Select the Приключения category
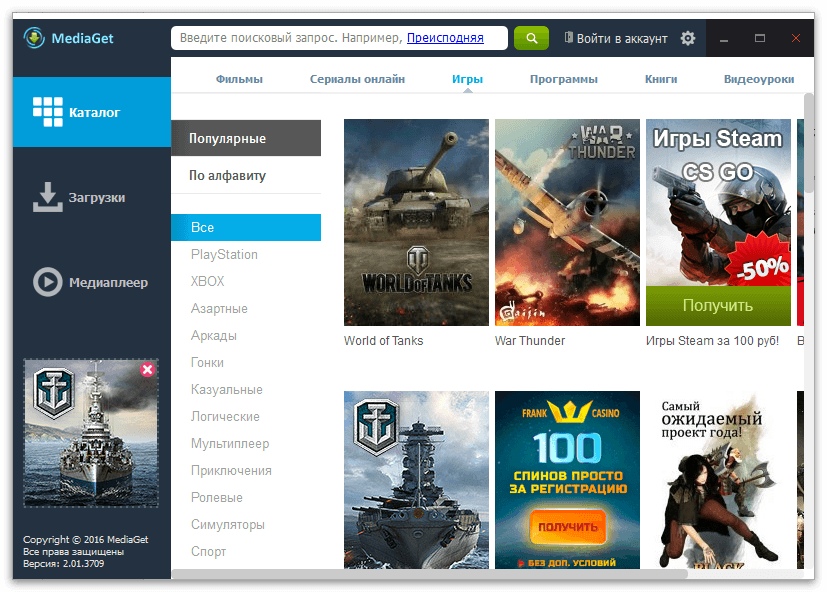Viewport: 827px width, 592px height. click(231, 471)
